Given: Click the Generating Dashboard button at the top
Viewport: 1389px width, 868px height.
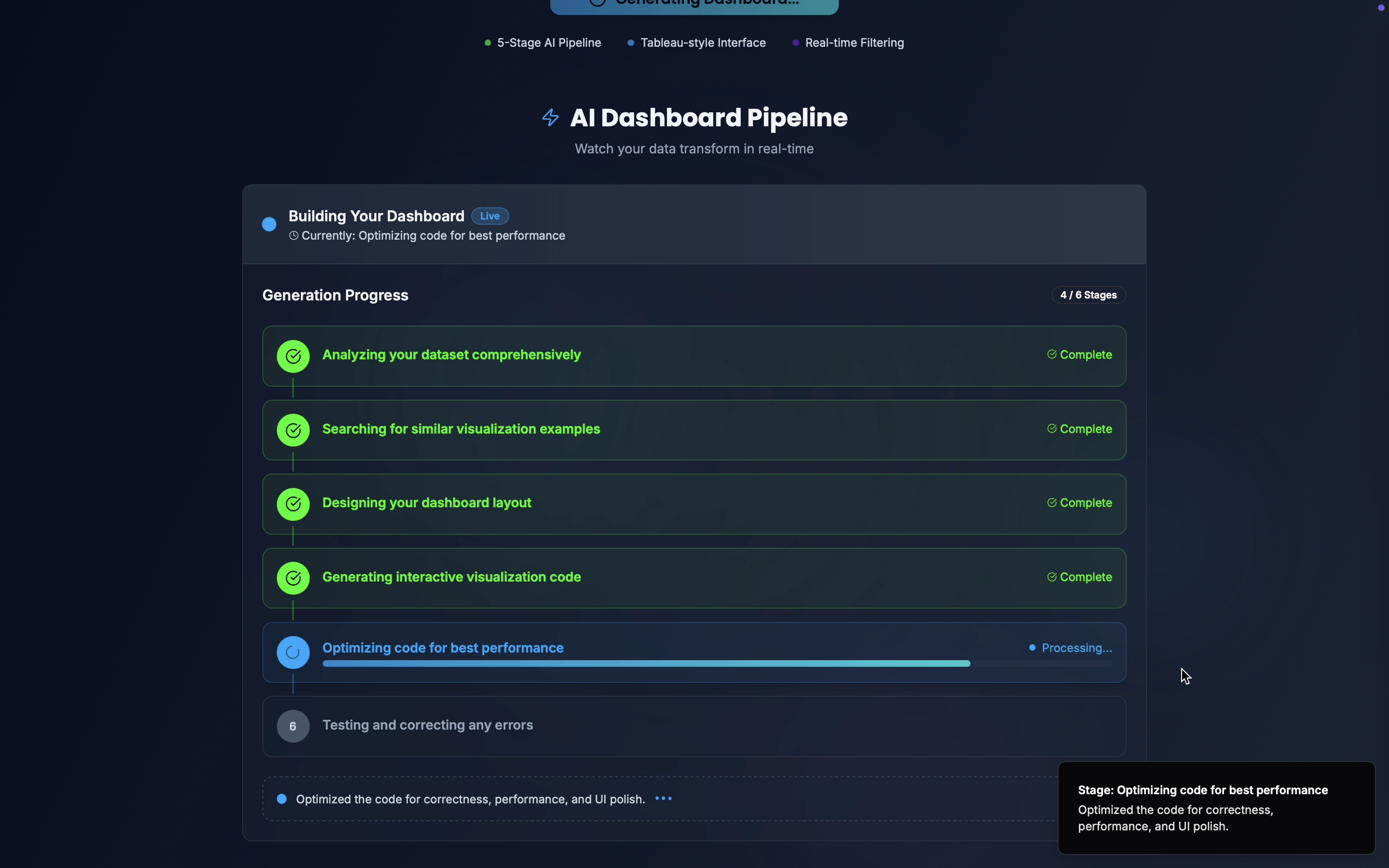Looking at the screenshot, I should click(694, 5).
